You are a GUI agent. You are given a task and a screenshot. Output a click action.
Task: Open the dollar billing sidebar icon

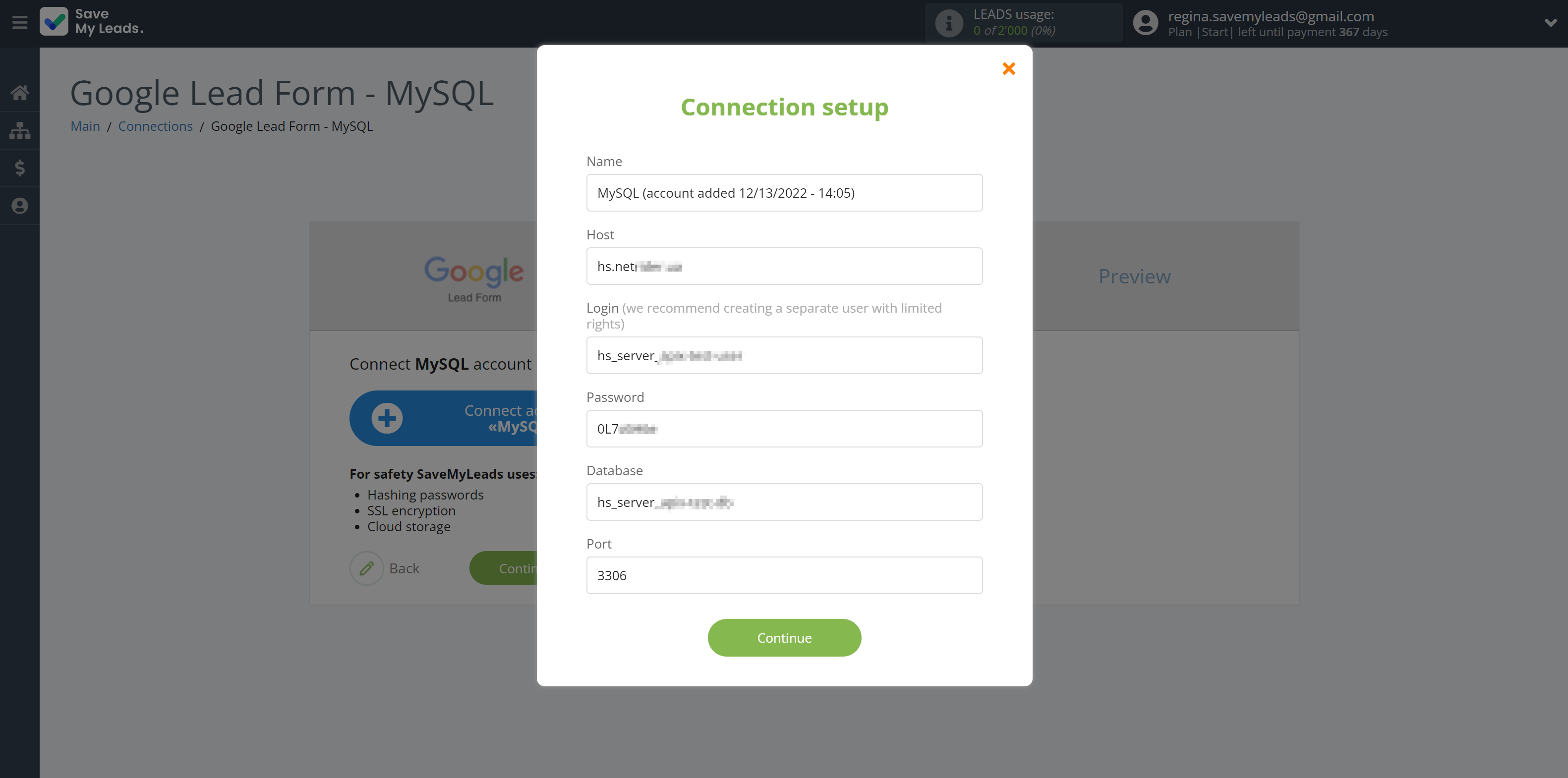pyautogui.click(x=19, y=168)
